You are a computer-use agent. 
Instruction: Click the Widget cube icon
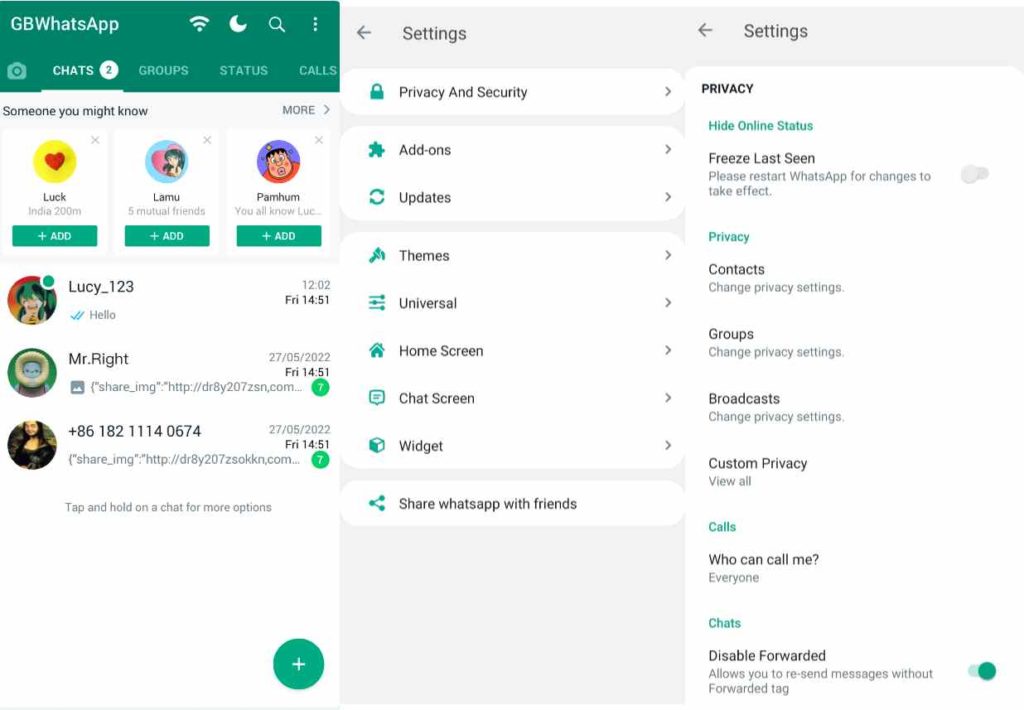pos(377,445)
